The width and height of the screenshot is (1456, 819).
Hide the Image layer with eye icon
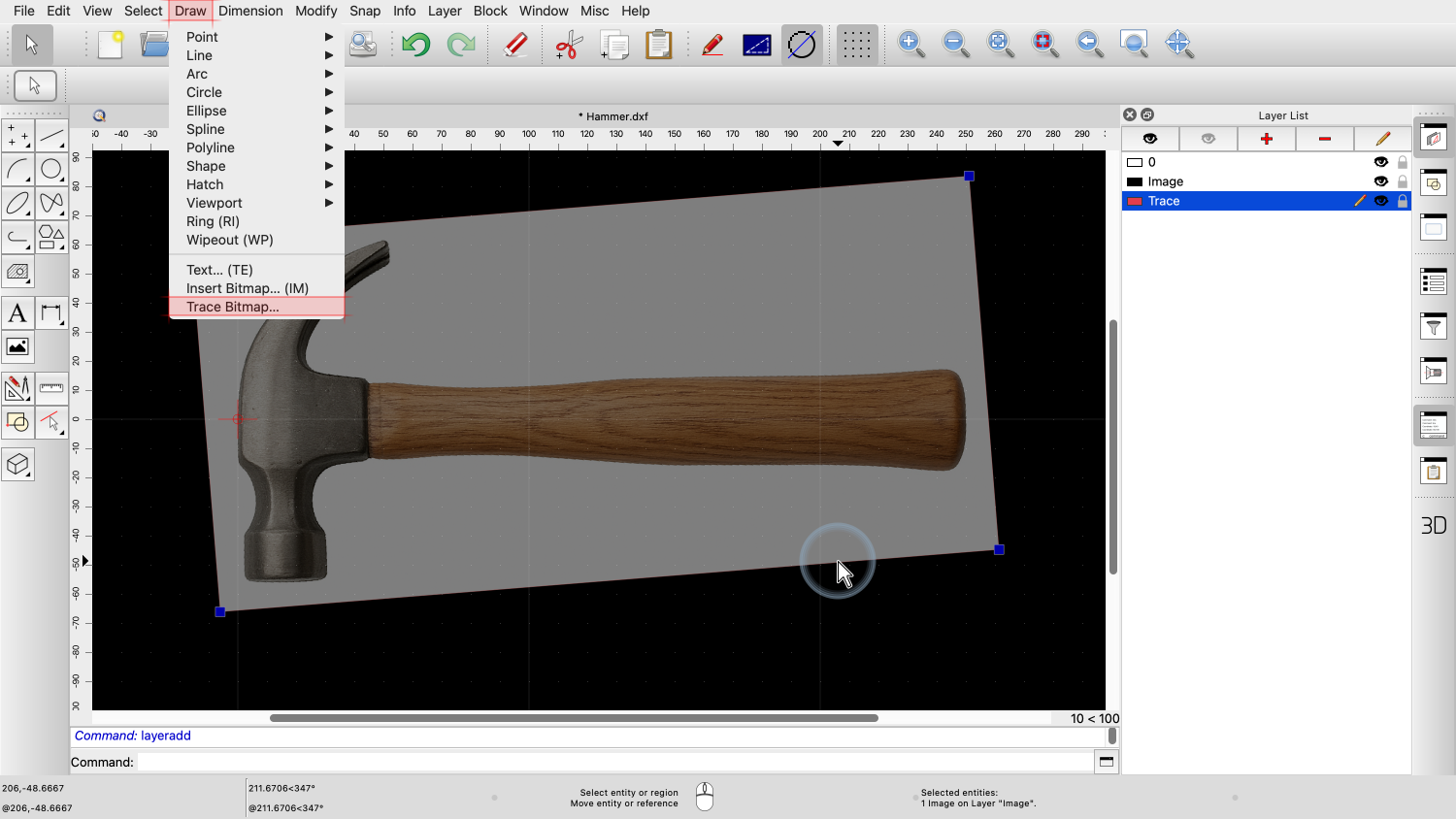coord(1380,181)
